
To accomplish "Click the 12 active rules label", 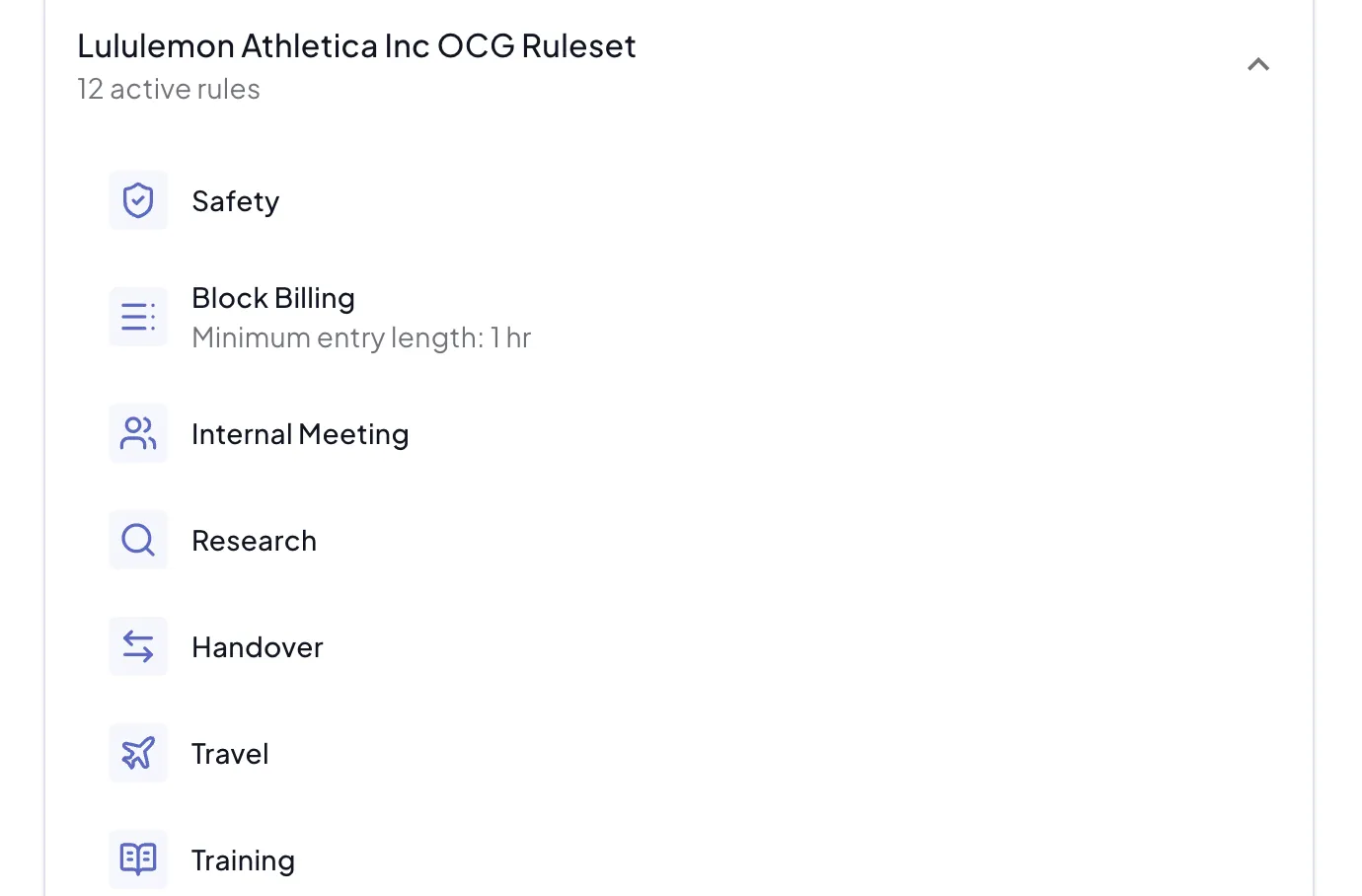I will [169, 88].
